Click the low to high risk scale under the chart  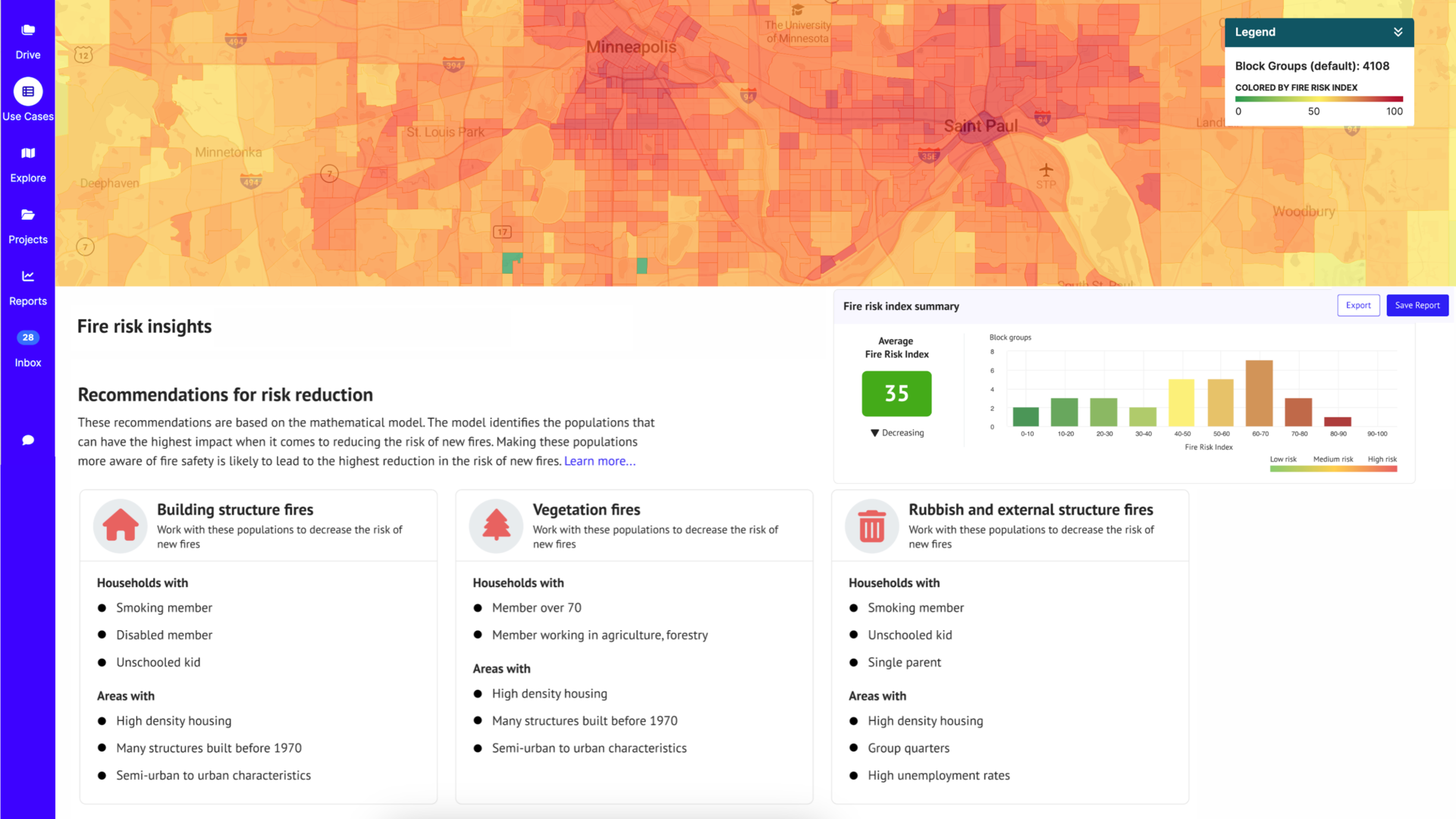1333,468
